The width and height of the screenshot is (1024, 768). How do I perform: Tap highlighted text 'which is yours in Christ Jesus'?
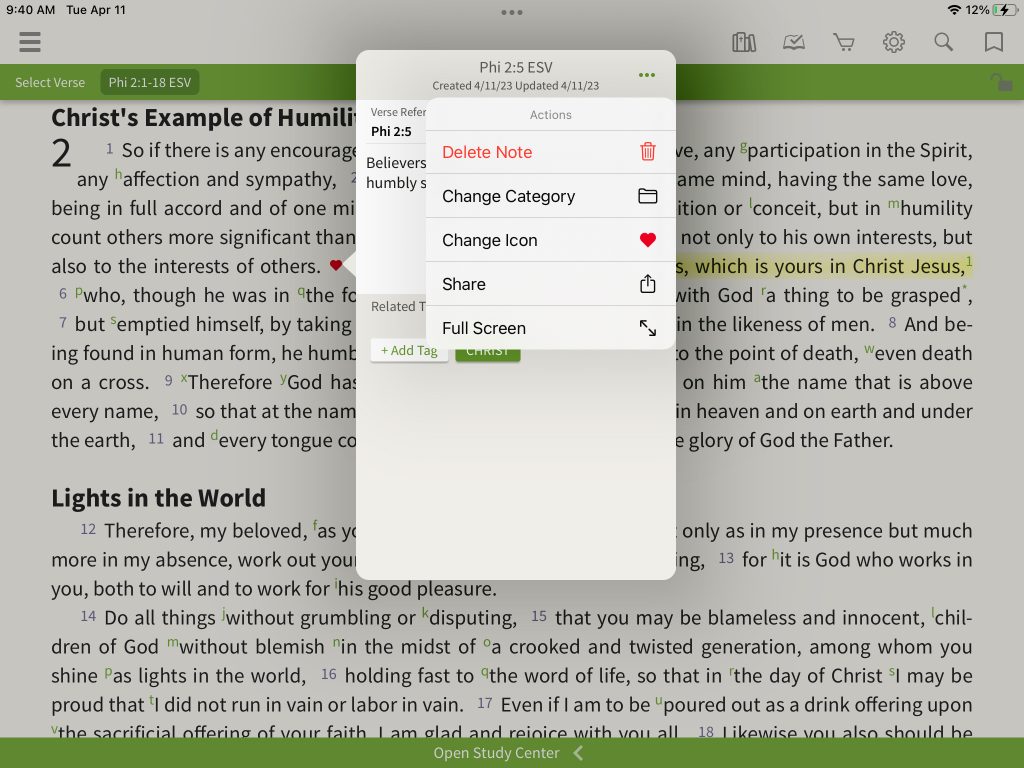[x=829, y=266]
